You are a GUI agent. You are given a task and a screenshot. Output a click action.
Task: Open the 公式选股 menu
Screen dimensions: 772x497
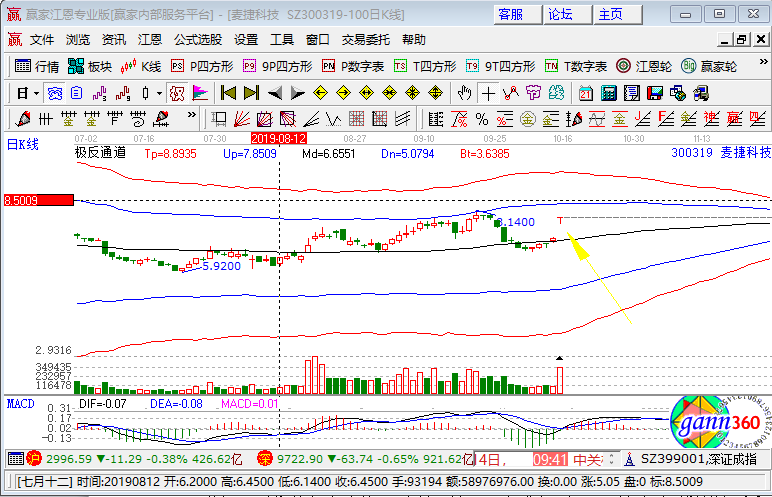tap(198, 39)
